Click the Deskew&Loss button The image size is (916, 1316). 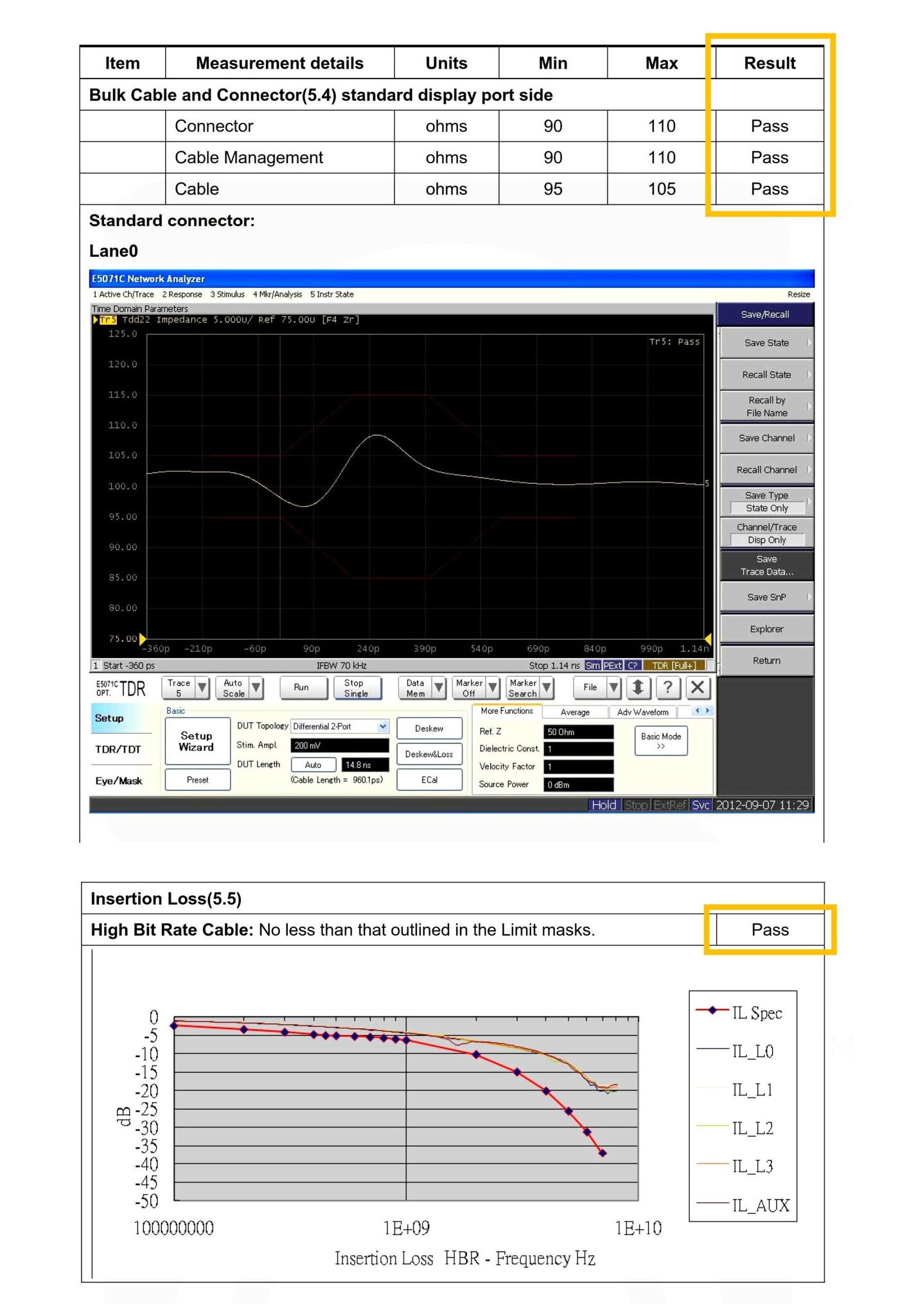[429, 754]
